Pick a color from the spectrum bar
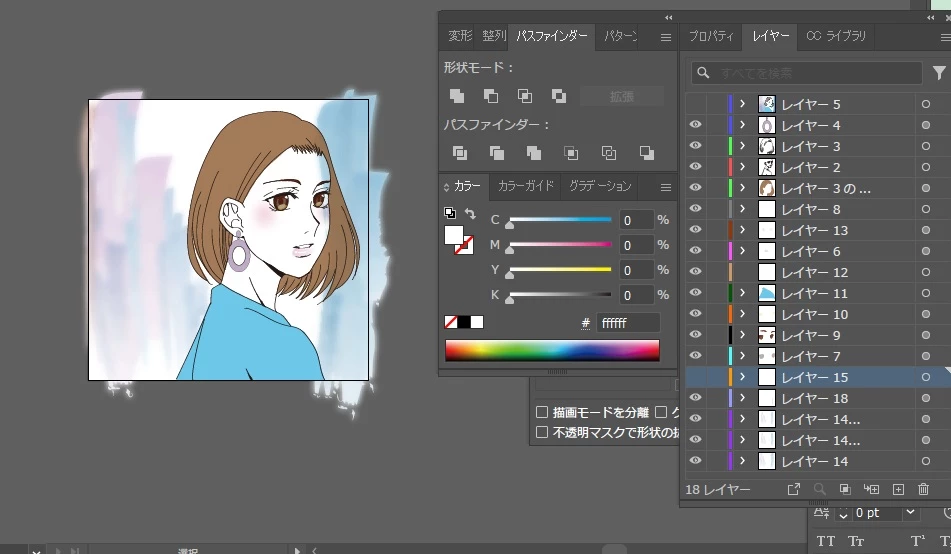The height and width of the screenshot is (554, 951). [552, 351]
